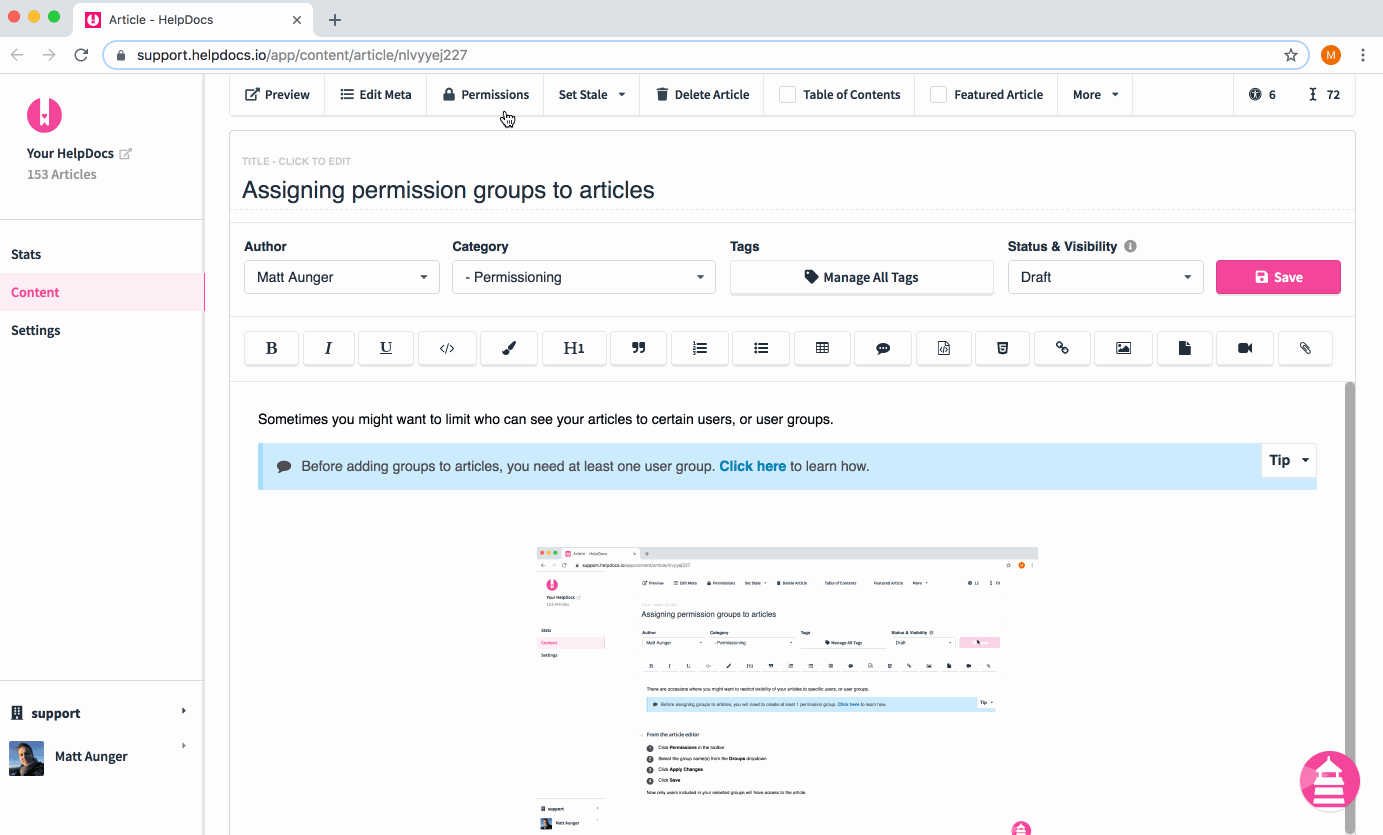Screen dimensions: 1383x835
Task: Open a new browser tab
Action: pyautogui.click(x=335, y=19)
